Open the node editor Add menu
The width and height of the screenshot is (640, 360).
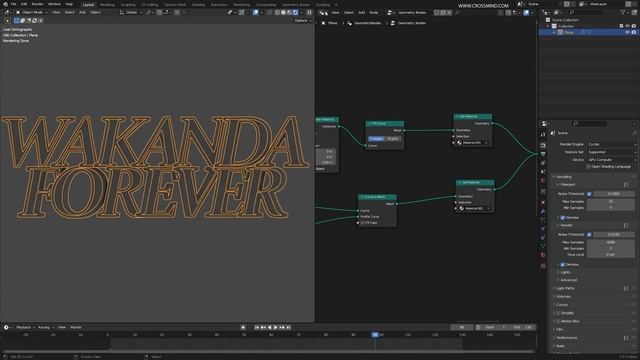pyautogui.click(x=362, y=13)
